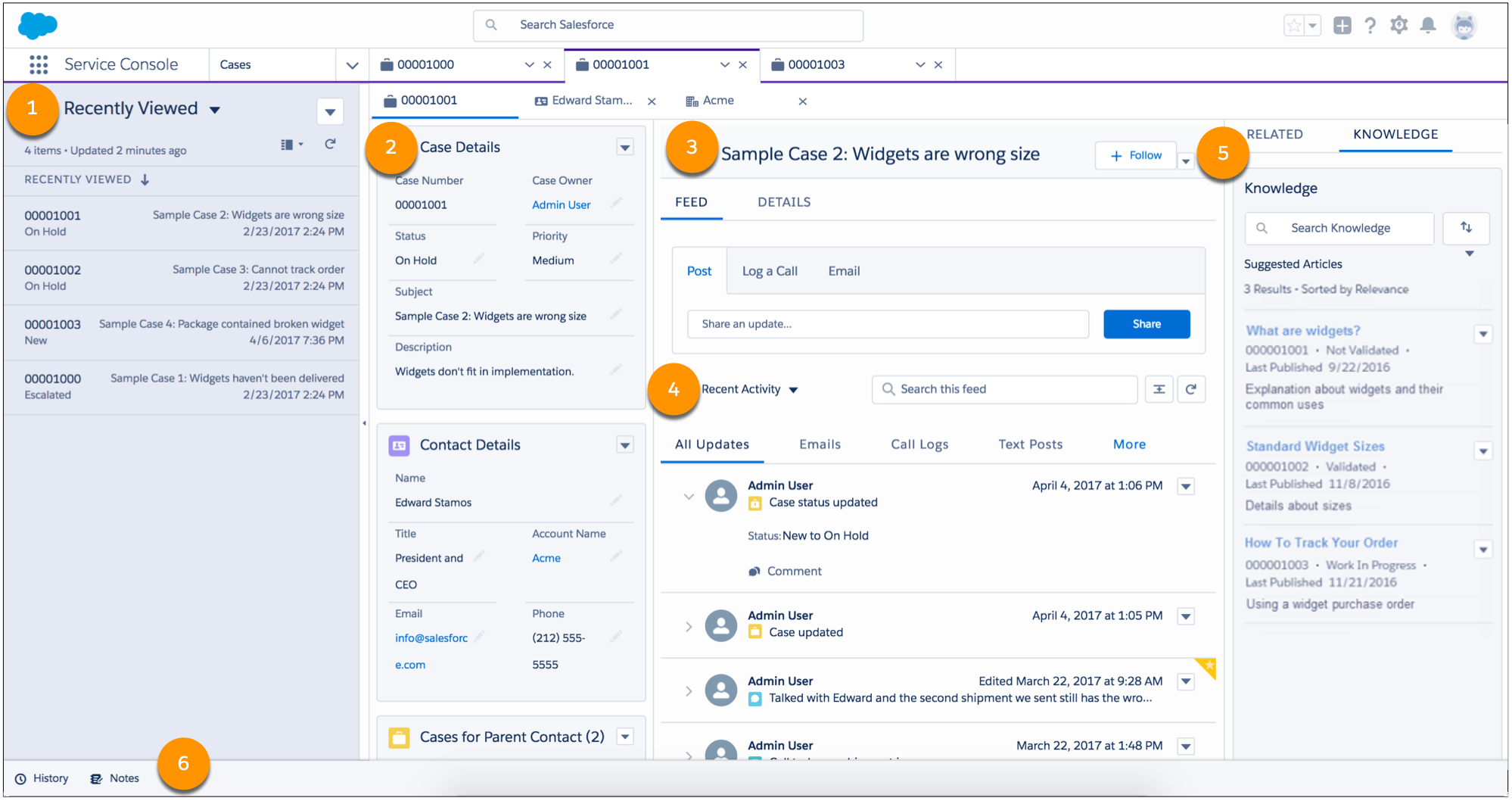Open the Recently Viewed list view dropdown
The image size is (1512, 801).
pos(214,110)
